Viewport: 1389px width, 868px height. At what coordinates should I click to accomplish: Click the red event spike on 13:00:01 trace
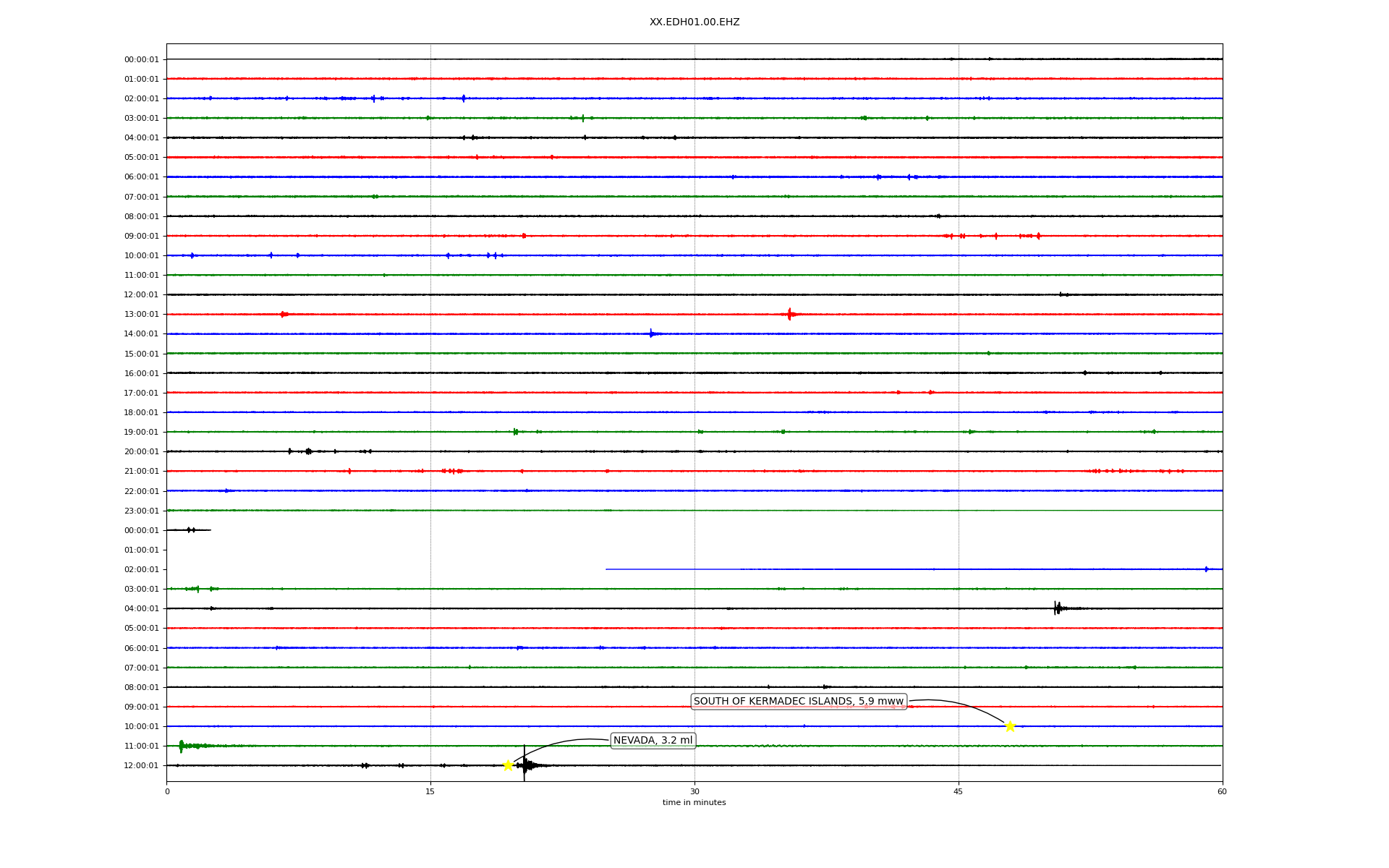tap(789, 314)
